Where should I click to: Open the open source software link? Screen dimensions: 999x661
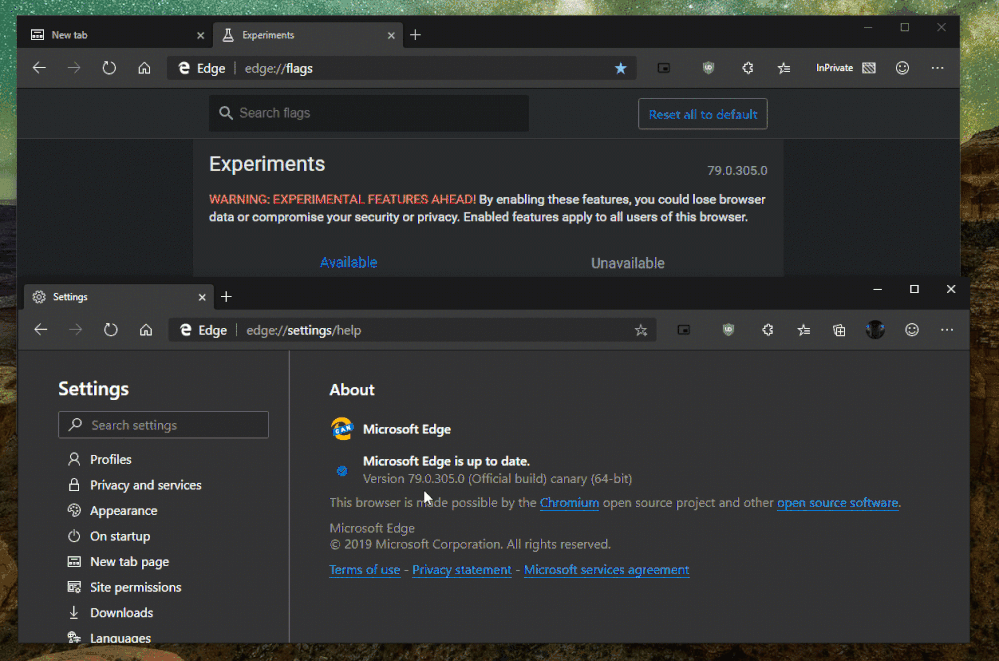[x=837, y=503]
